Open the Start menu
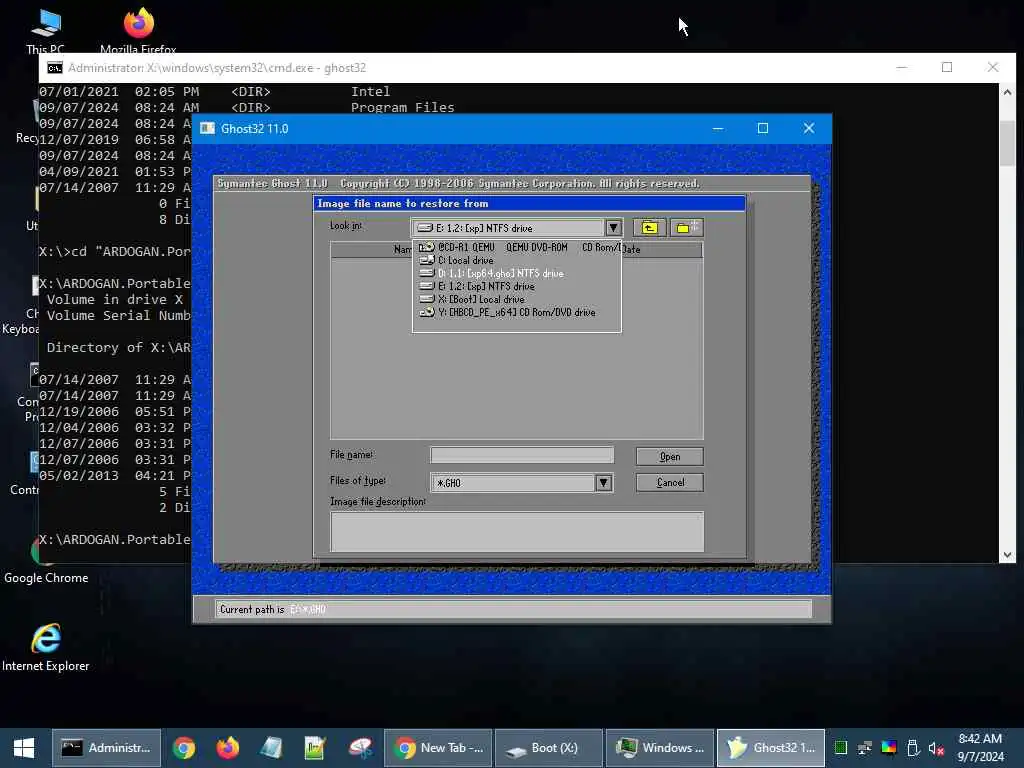 click(x=24, y=748)
